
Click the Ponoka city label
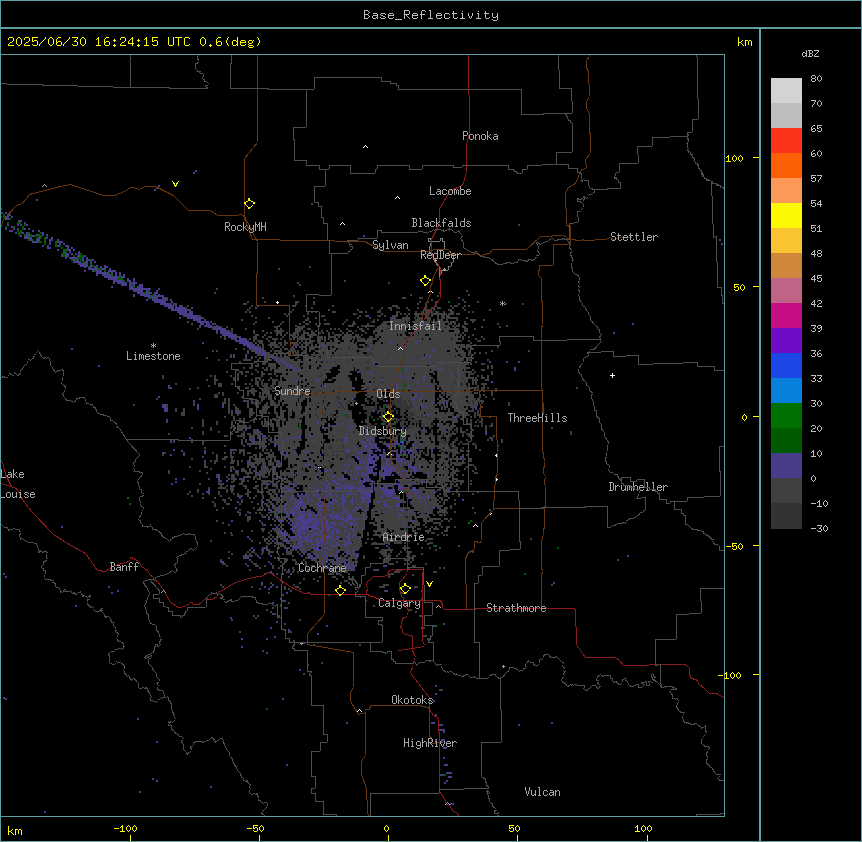click(x=480, y=136)
